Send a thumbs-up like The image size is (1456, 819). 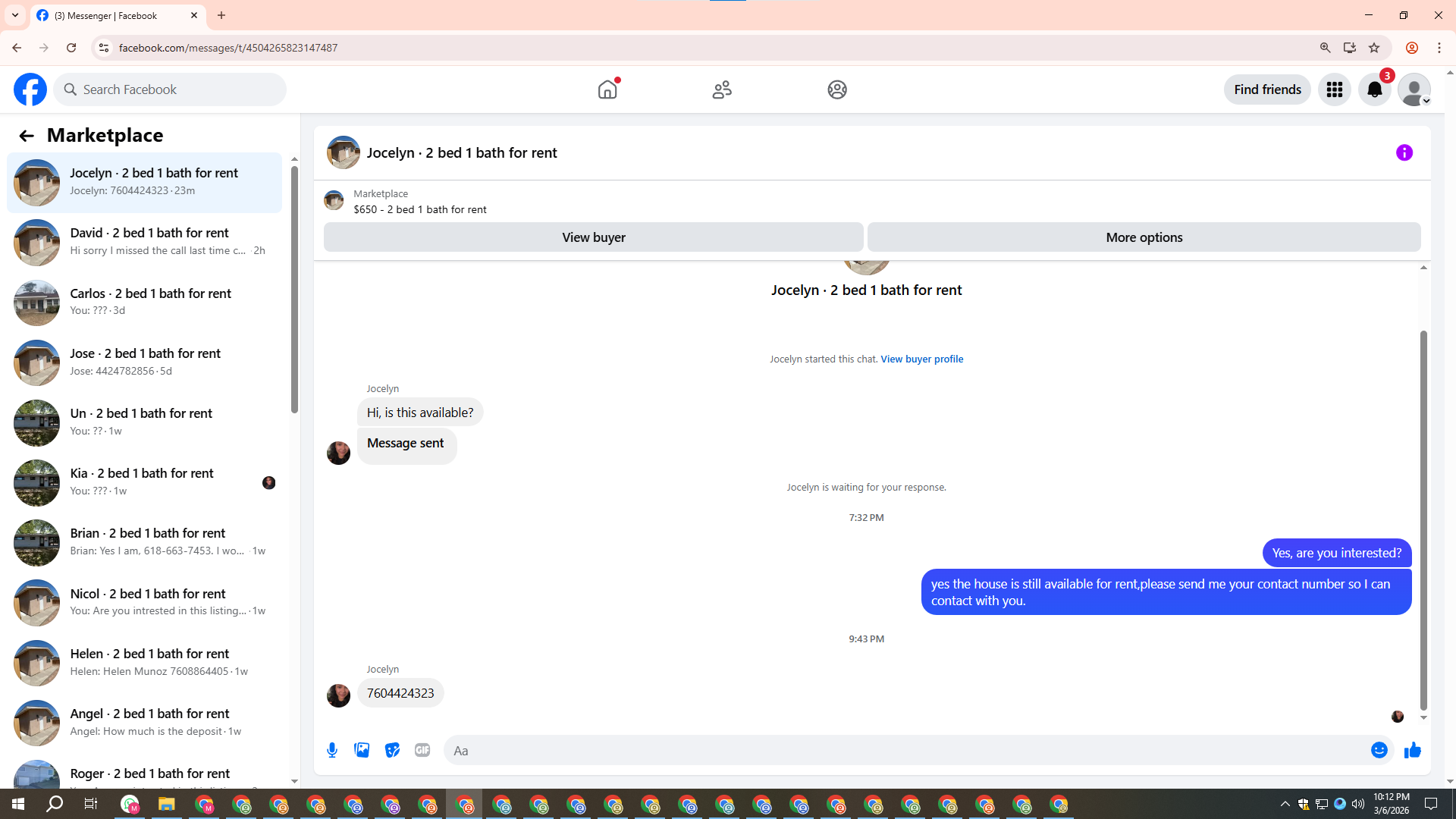coord(1412,750)
